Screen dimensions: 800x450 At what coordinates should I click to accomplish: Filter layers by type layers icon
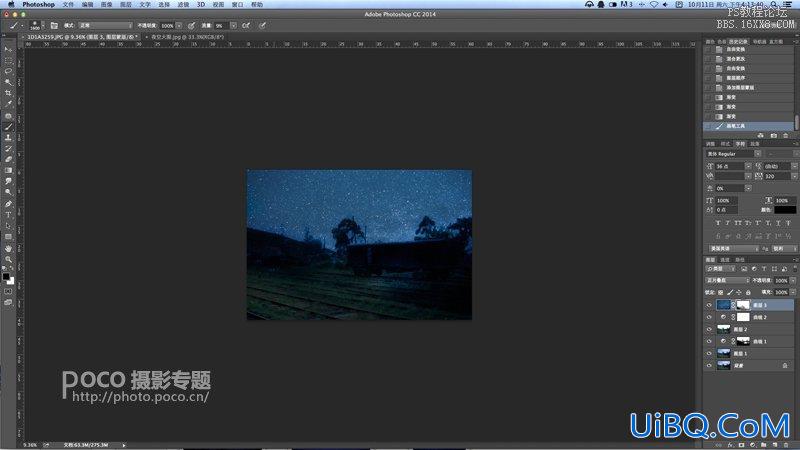coord(764,269)
